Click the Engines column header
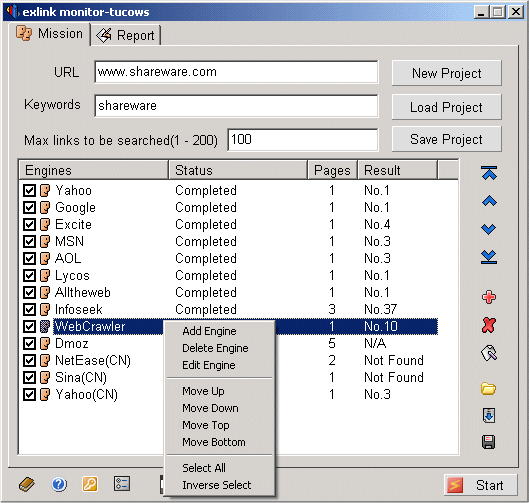The width and height of the screenshot is (529, 503). 94,170
